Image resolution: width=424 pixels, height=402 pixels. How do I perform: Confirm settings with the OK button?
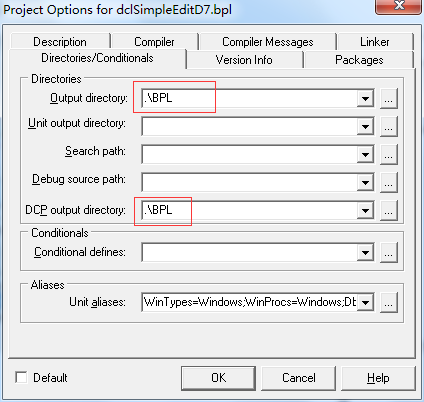[218, 378]
